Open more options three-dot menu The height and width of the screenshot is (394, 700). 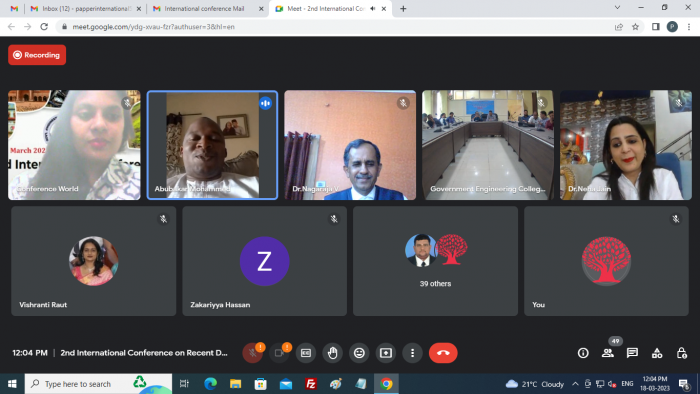[412, 353]
